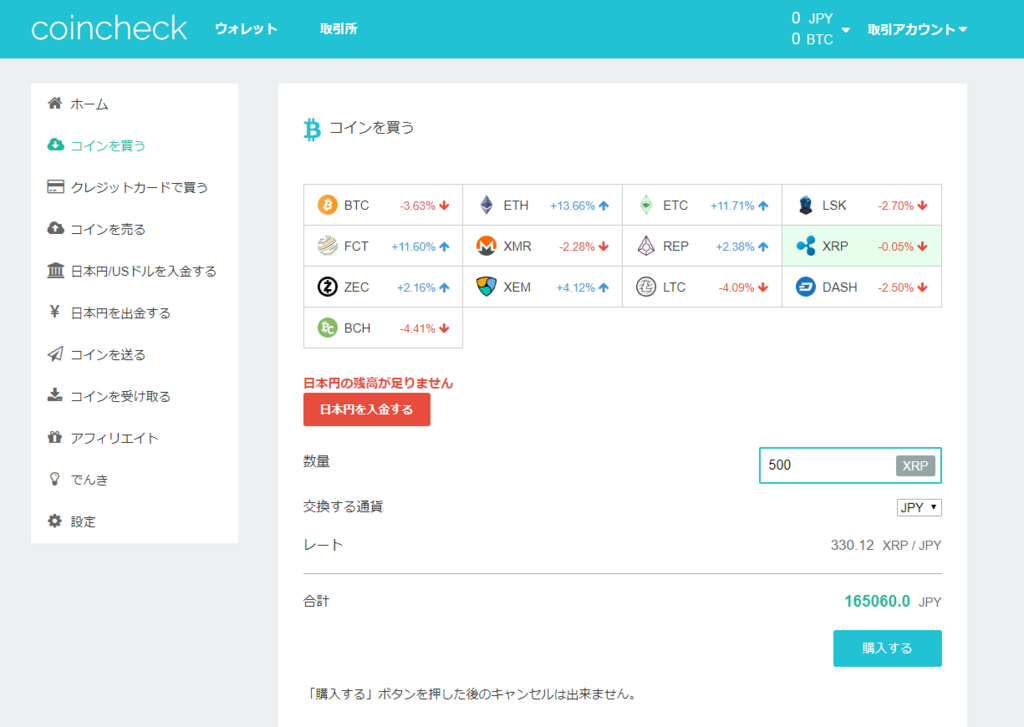
Task: Open the JPY exchange currency select box
Action: tap(919, 507)
